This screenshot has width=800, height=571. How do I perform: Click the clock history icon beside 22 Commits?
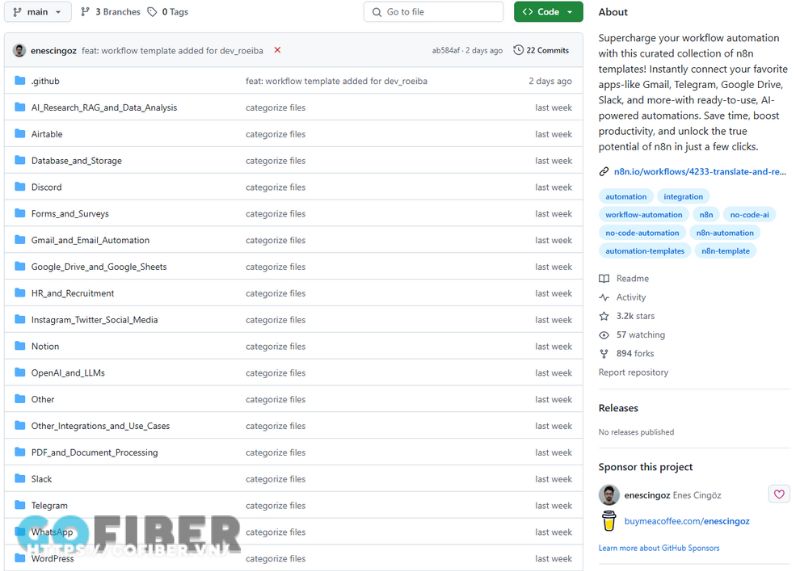pyautogui.click(x=518, y=50)
